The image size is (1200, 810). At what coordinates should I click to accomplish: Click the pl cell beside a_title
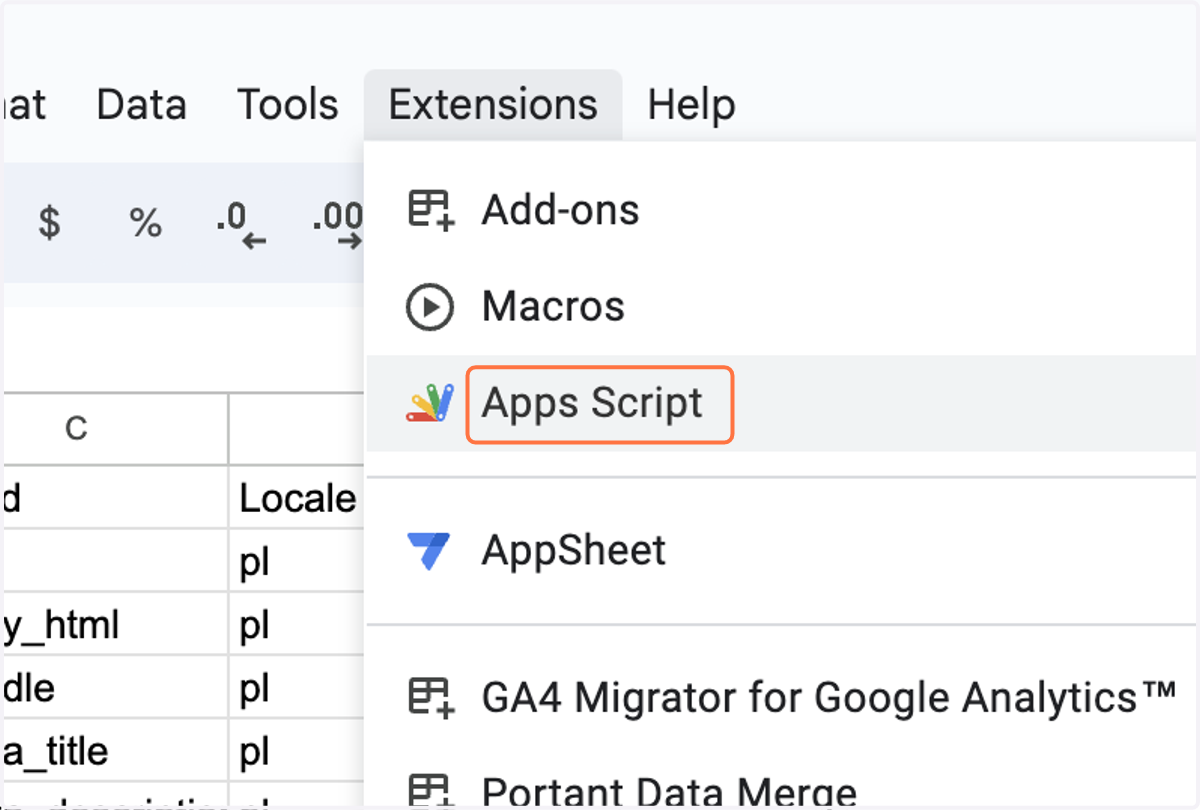[x=298, y=750]
